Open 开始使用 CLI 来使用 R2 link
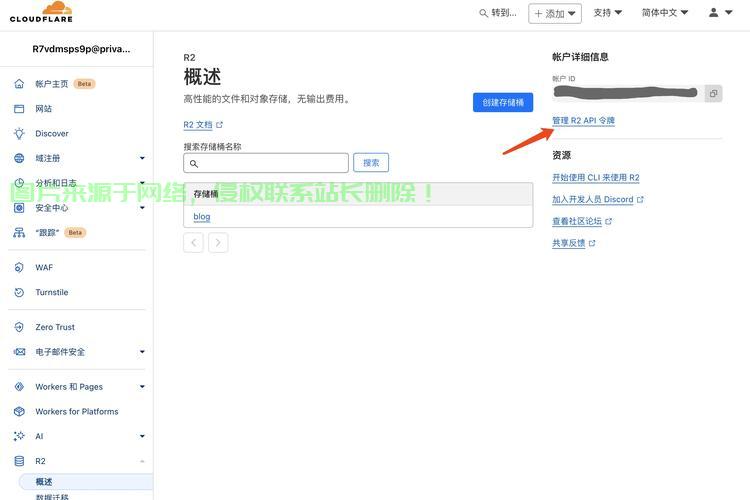The width and height of the screenshot is (750, 500). coord(596,178)
